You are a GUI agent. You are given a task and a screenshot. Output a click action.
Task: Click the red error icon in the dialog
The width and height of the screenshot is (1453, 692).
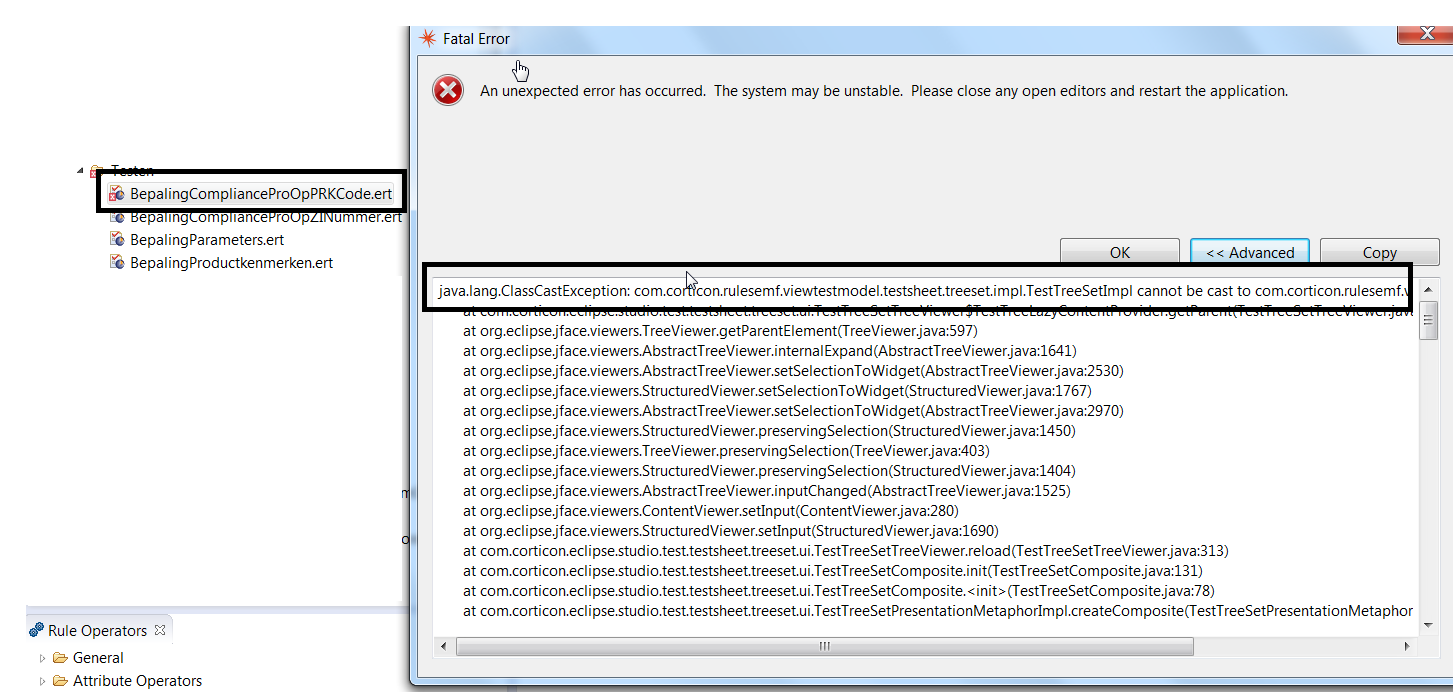448,89
